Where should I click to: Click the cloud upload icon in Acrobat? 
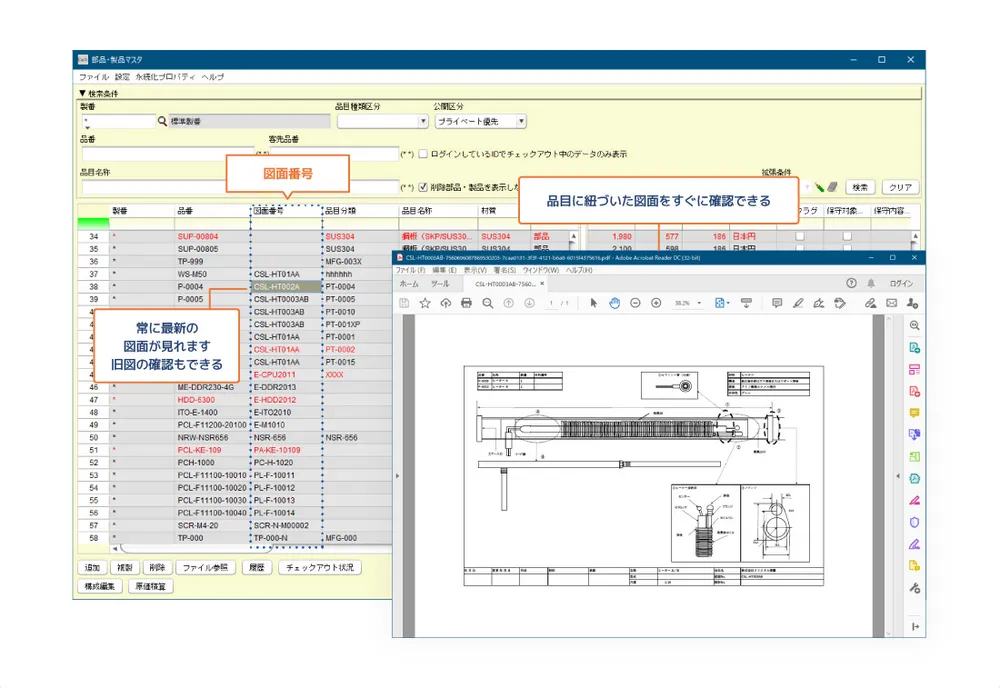coord(446,304)
